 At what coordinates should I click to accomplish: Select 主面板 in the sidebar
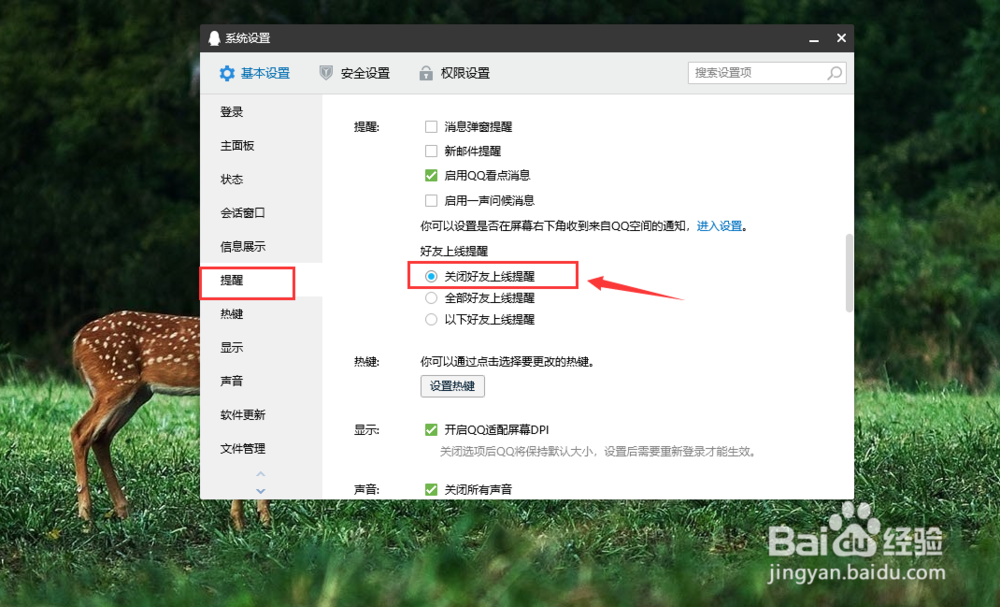tap(261, 146)
